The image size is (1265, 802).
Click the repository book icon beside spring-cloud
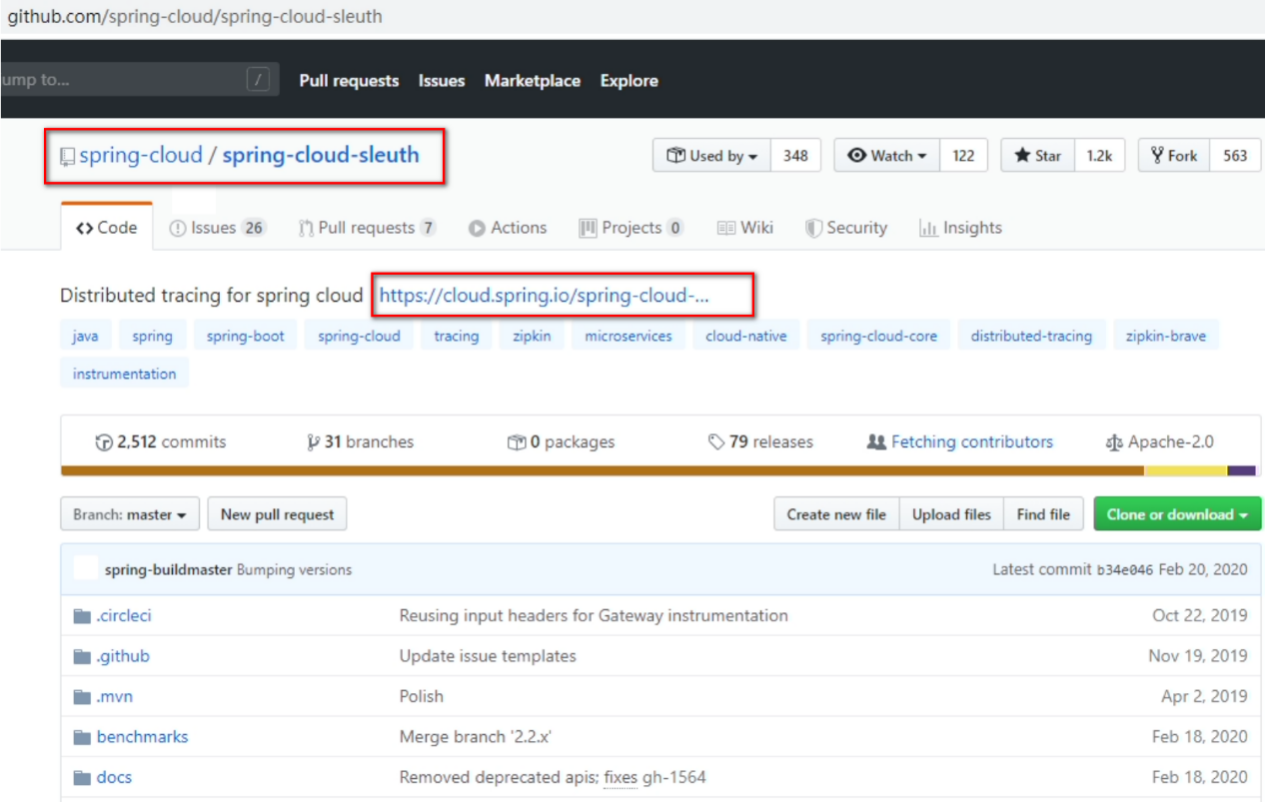pyautogui.click(x=67, y=156)
